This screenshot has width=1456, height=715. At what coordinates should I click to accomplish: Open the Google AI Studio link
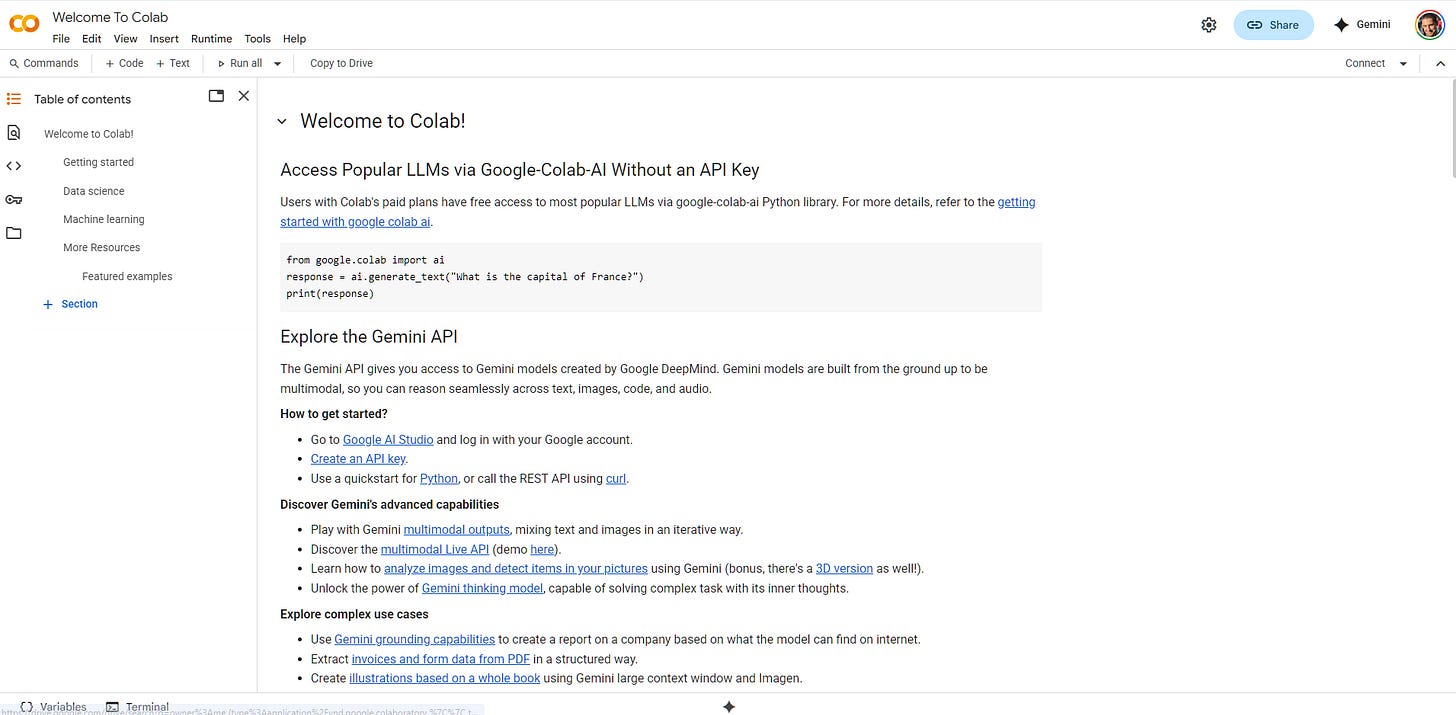pos(387,439)
